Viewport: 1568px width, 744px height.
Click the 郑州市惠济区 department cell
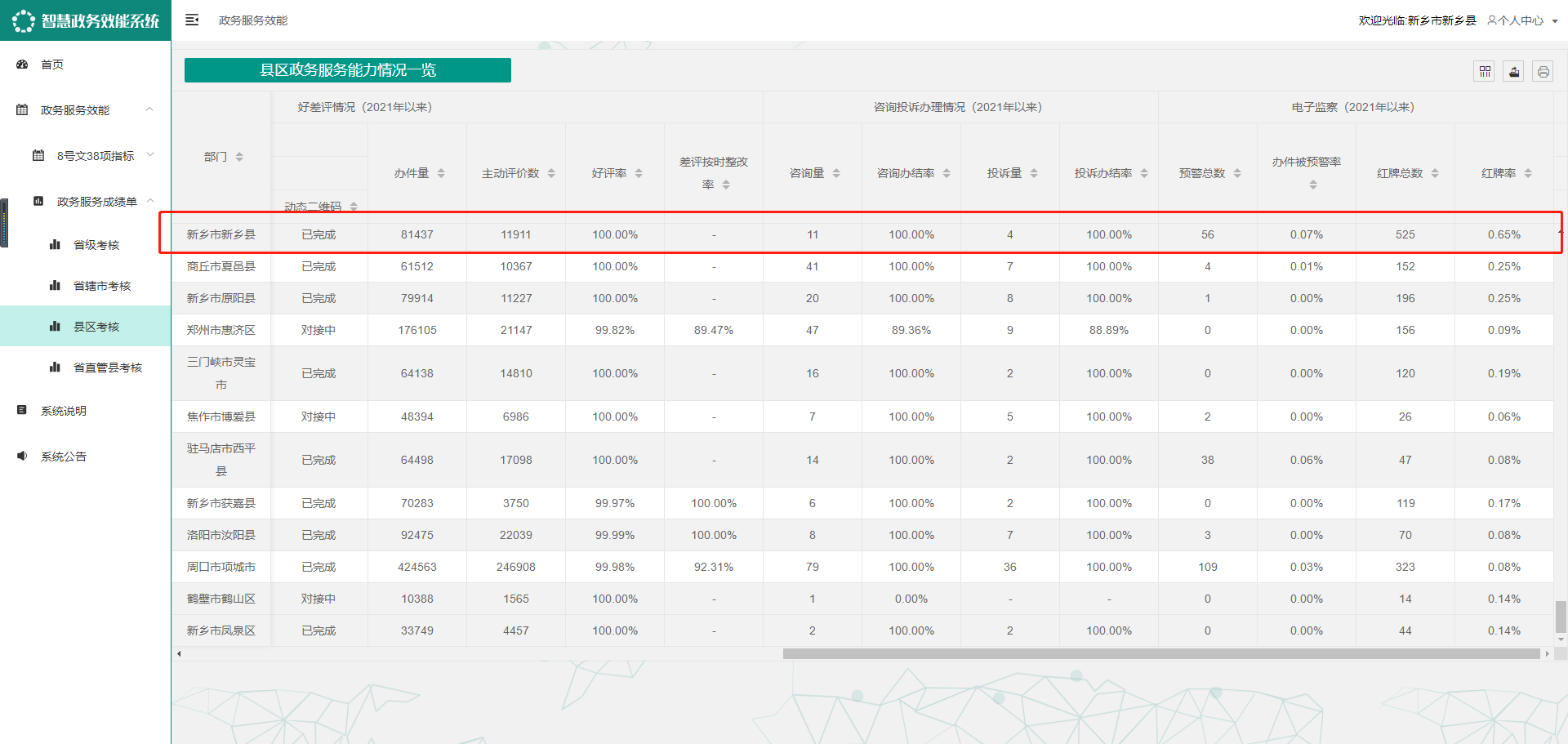pyautogui.click(x=221, y=330)
